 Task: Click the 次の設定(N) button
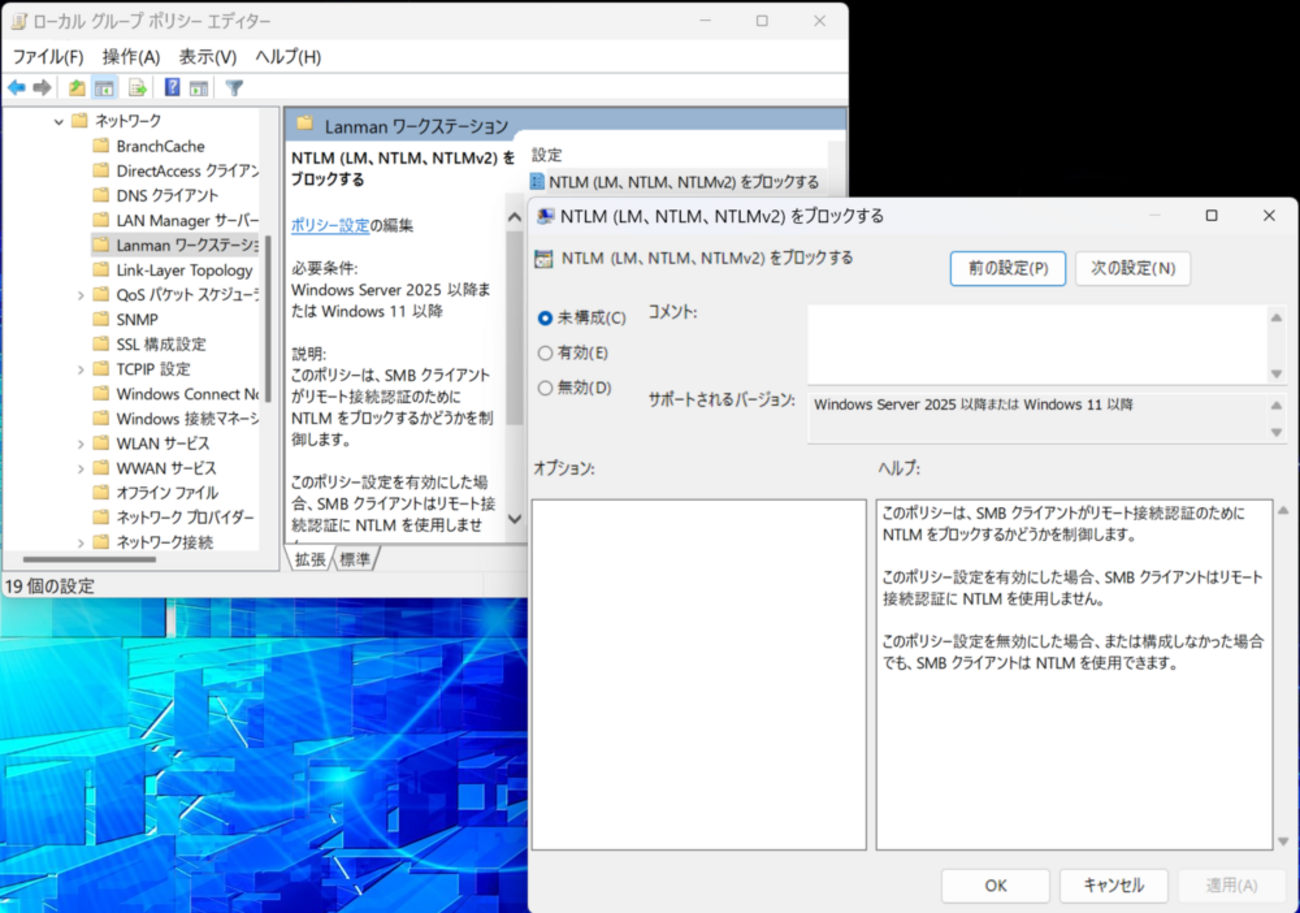coord(1132,269)
